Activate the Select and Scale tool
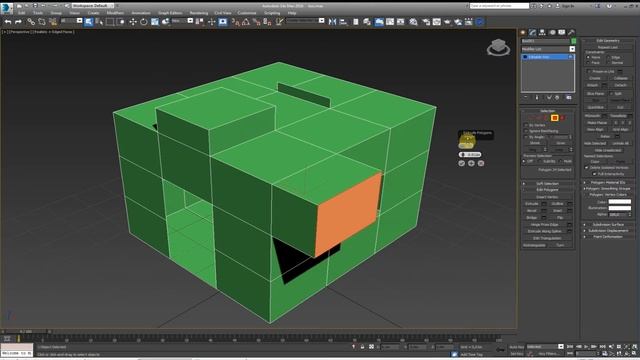Screen dimensions: 640x360 [155, 22]
